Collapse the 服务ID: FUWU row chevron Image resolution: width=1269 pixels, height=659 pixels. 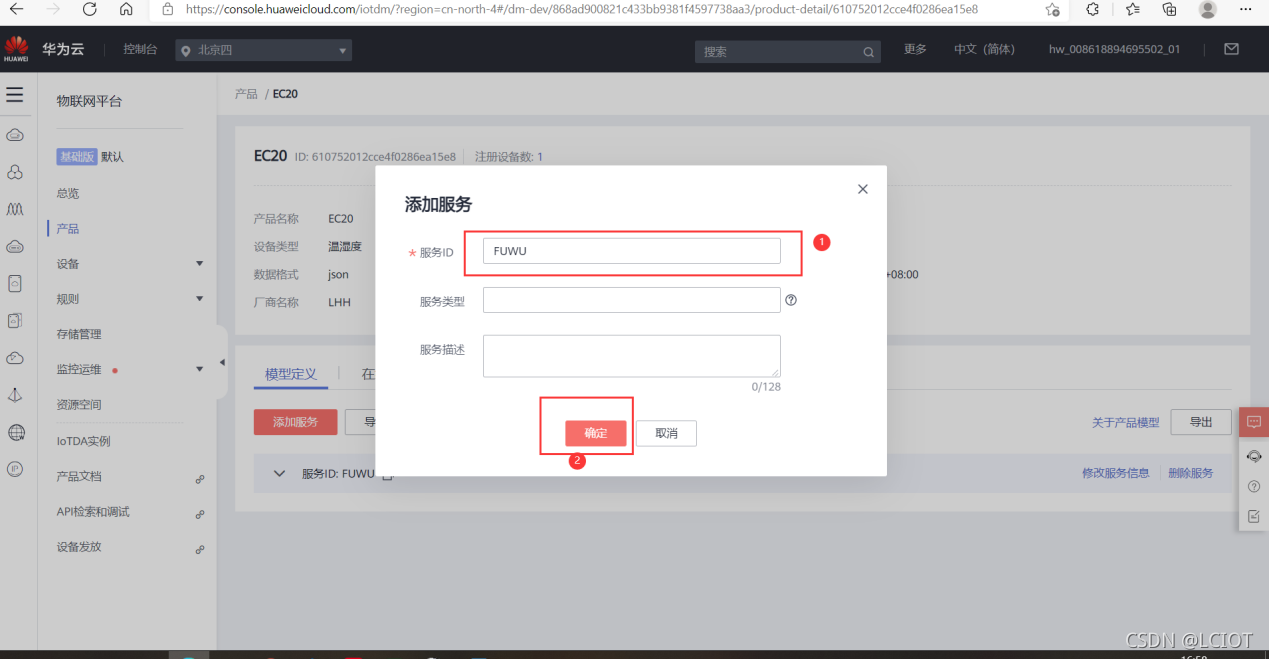[x=280, y=473]
